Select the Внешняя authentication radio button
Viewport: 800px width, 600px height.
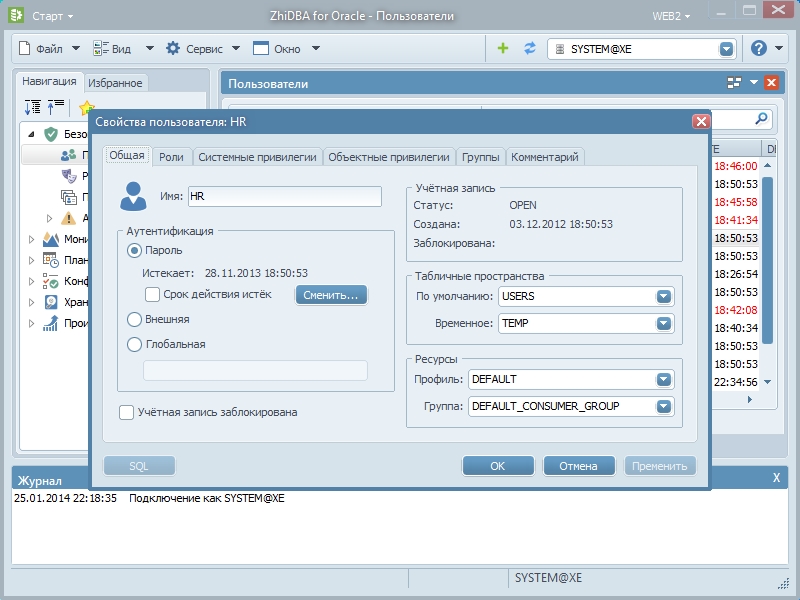[134, 319]
